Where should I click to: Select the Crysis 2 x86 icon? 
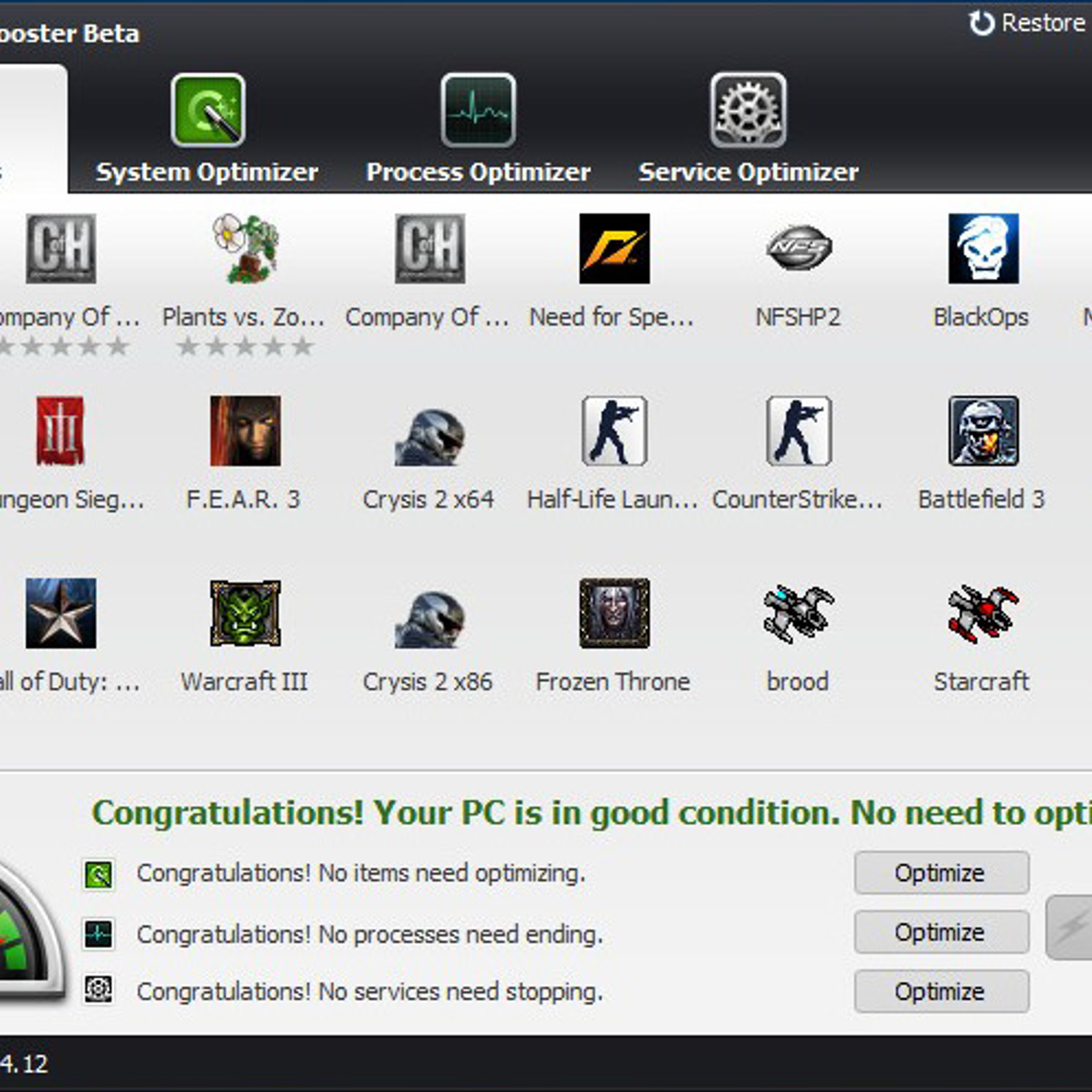tap(430, 619)
